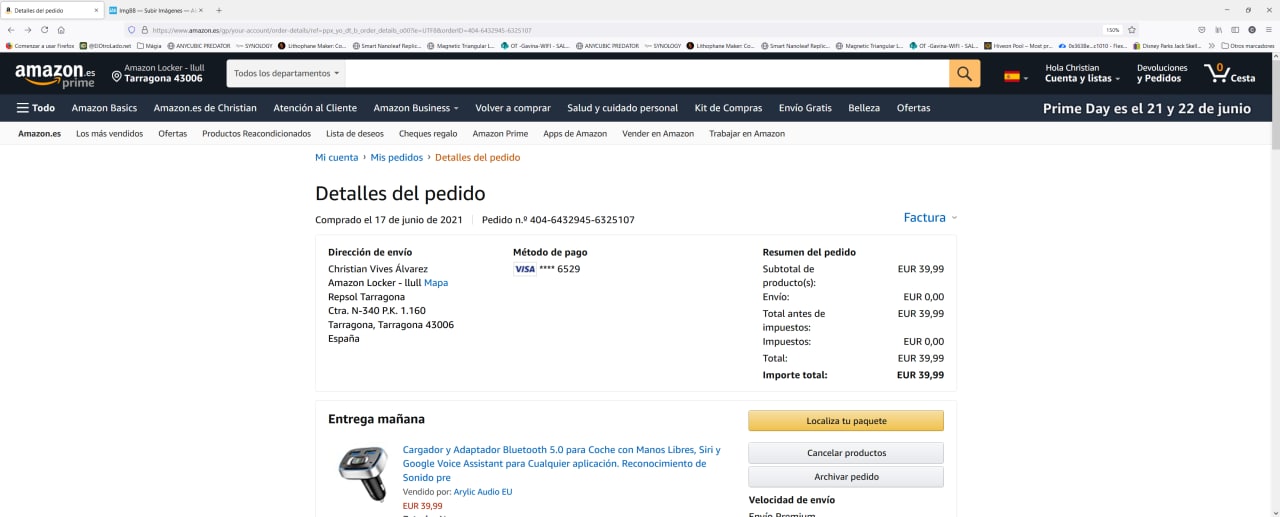Open Kit de Compras
1280x517 pixels.
(x=728, y=108)
